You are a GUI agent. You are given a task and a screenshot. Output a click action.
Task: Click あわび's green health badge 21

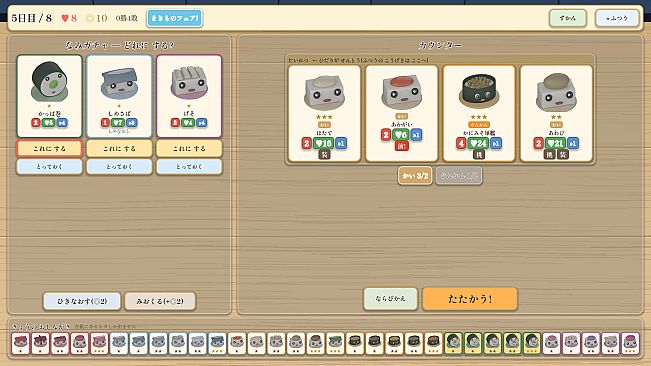coord(555,143)
